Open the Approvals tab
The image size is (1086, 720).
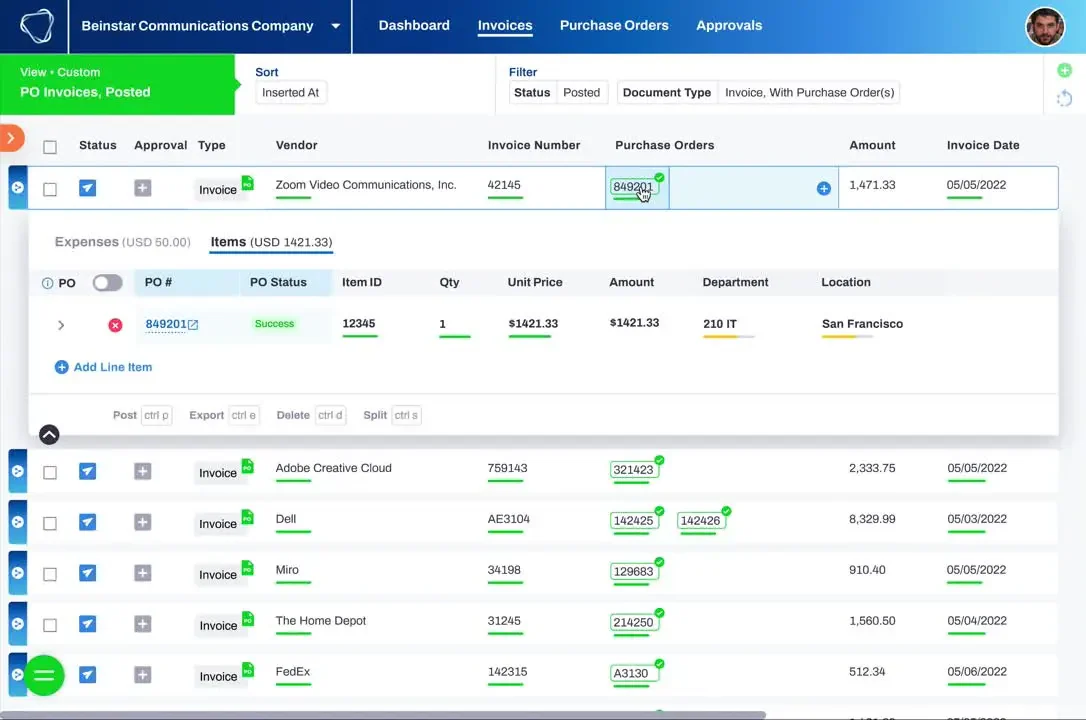tap(729, 26)
